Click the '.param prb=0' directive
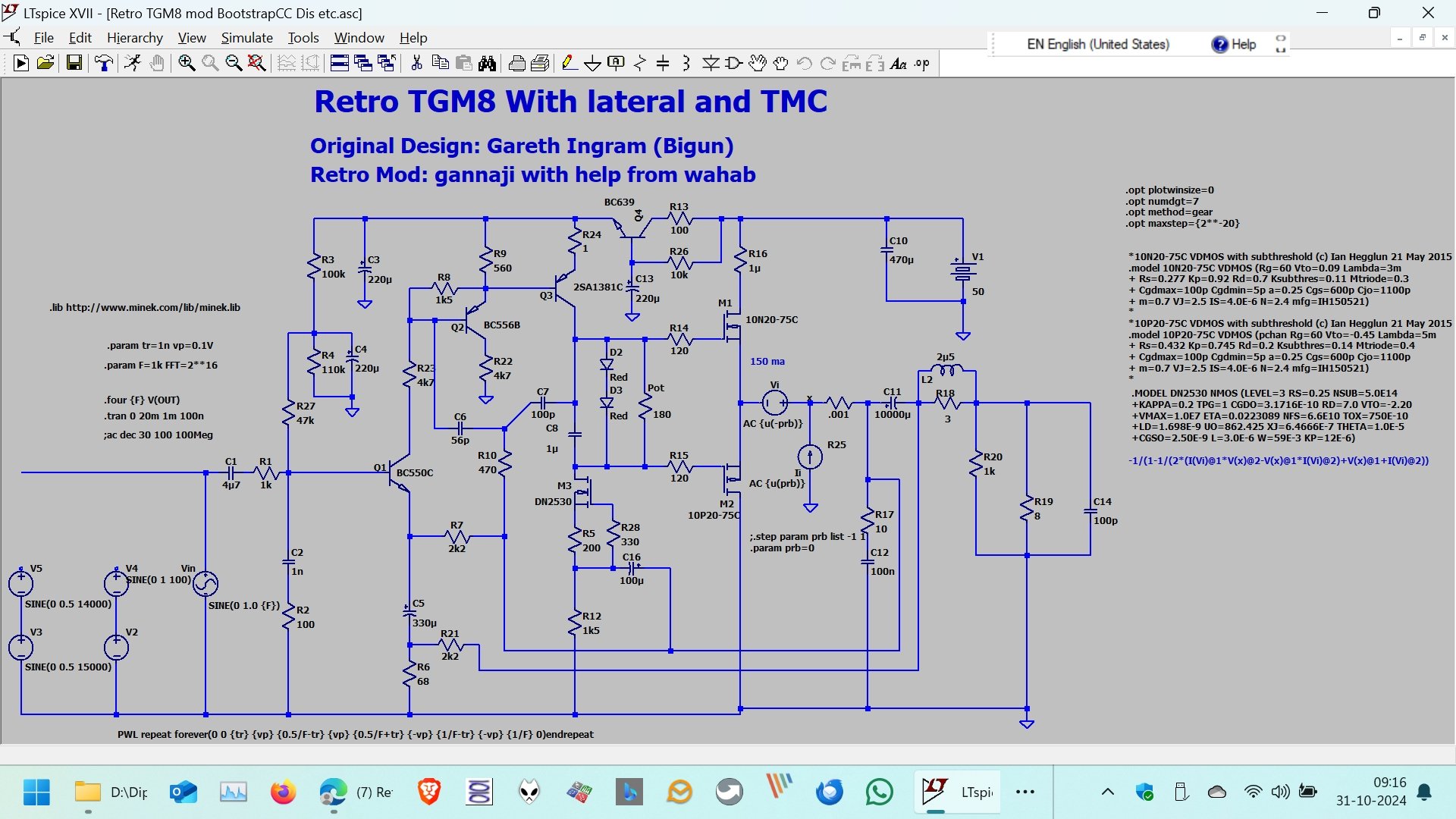 tap(782, 548)
